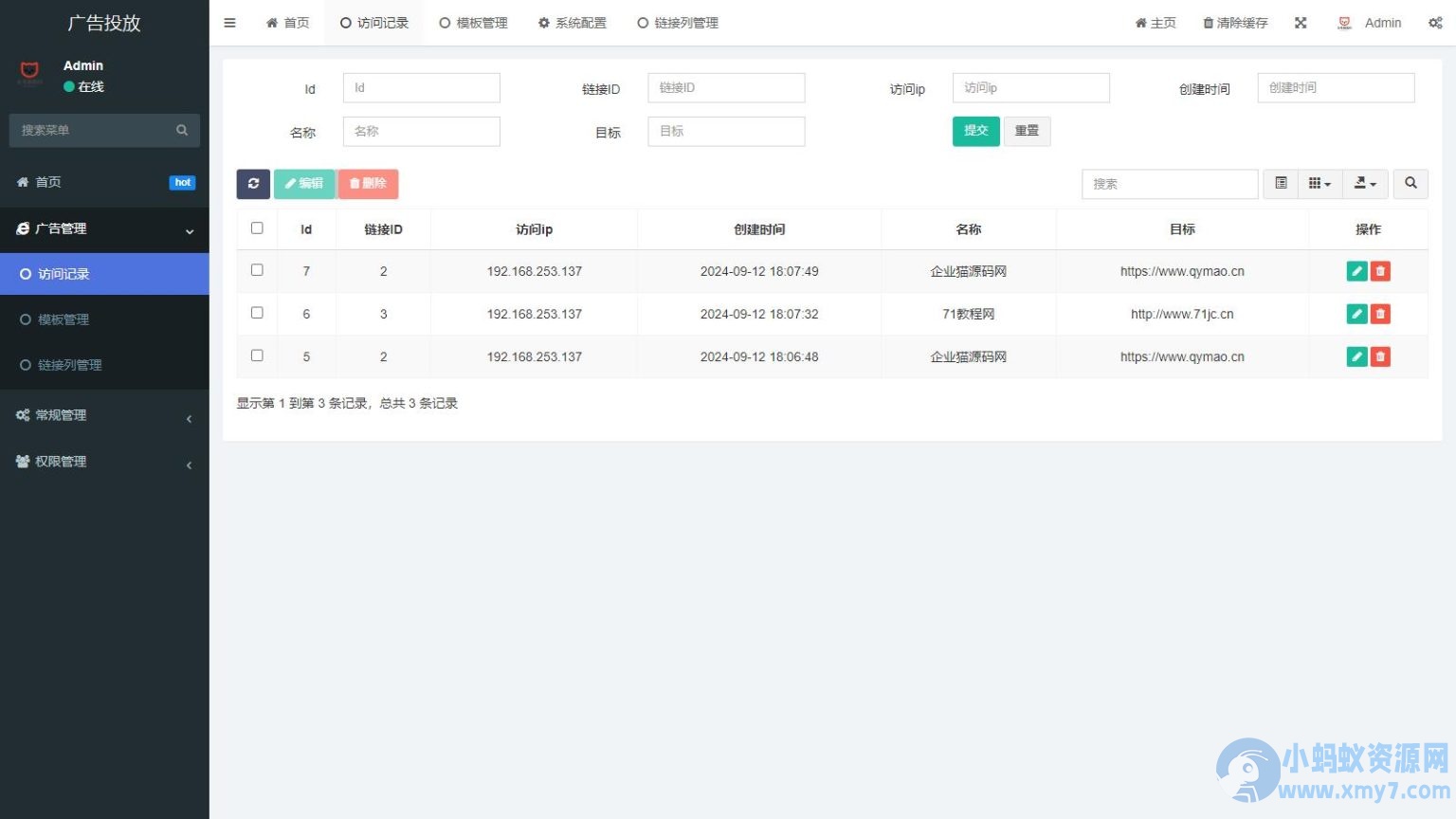1456x819 pixels.
Task: Check the row checkbox for Id 5
Action: (257, 355)
